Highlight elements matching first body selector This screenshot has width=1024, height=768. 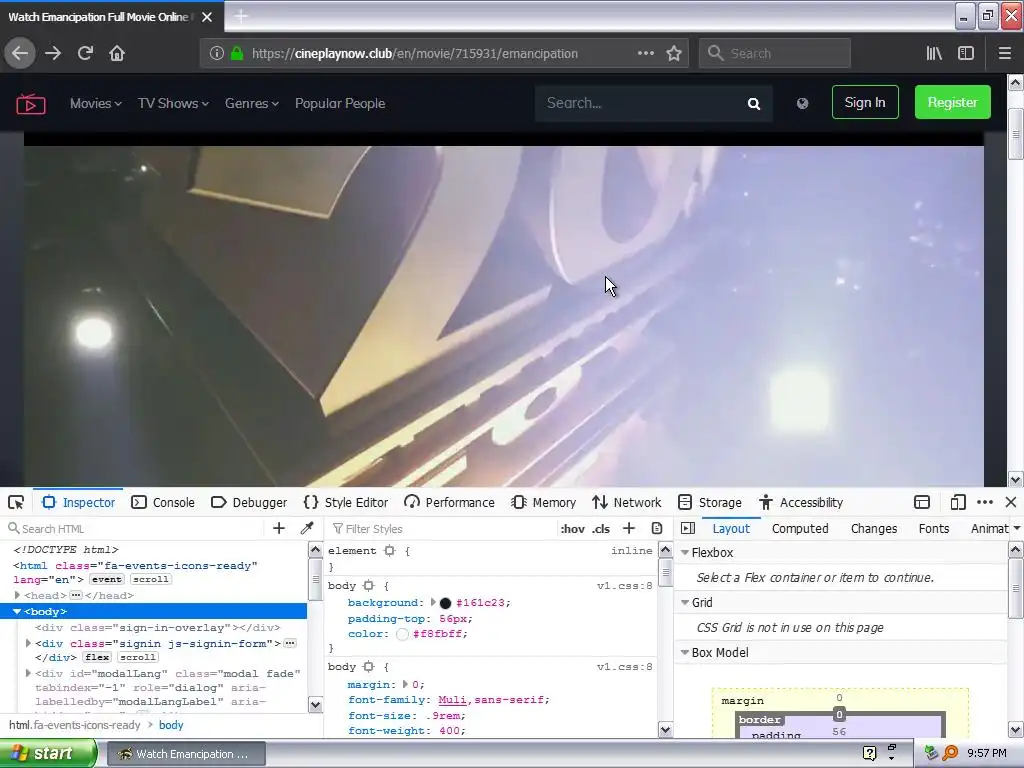tap(369, 586)
